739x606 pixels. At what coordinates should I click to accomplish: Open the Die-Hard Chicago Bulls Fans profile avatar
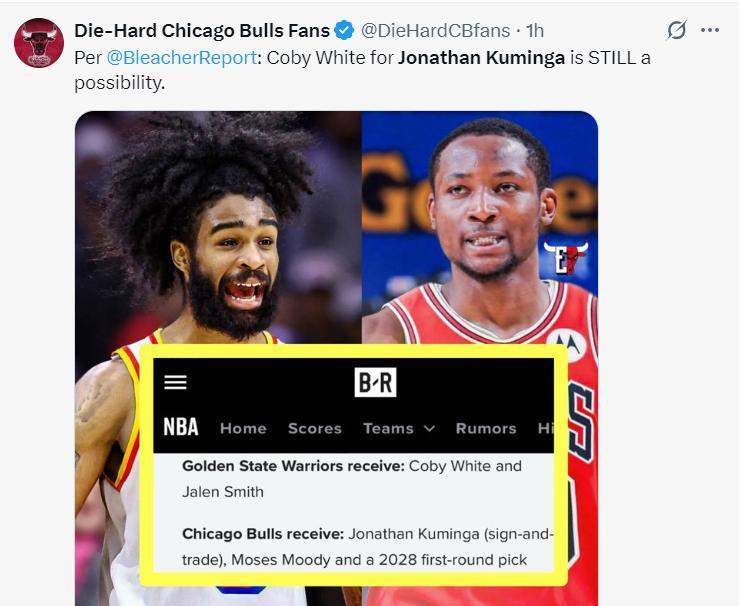click(39, 42)
